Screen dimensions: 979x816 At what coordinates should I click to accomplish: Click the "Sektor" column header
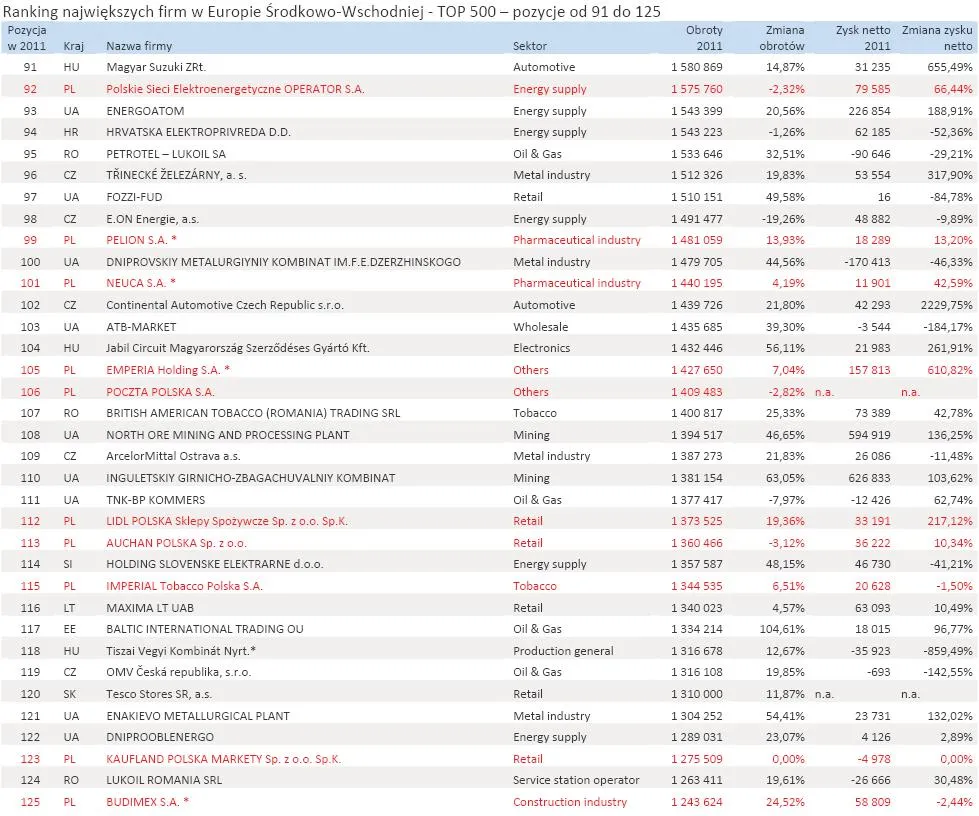[x=529, y=45]
